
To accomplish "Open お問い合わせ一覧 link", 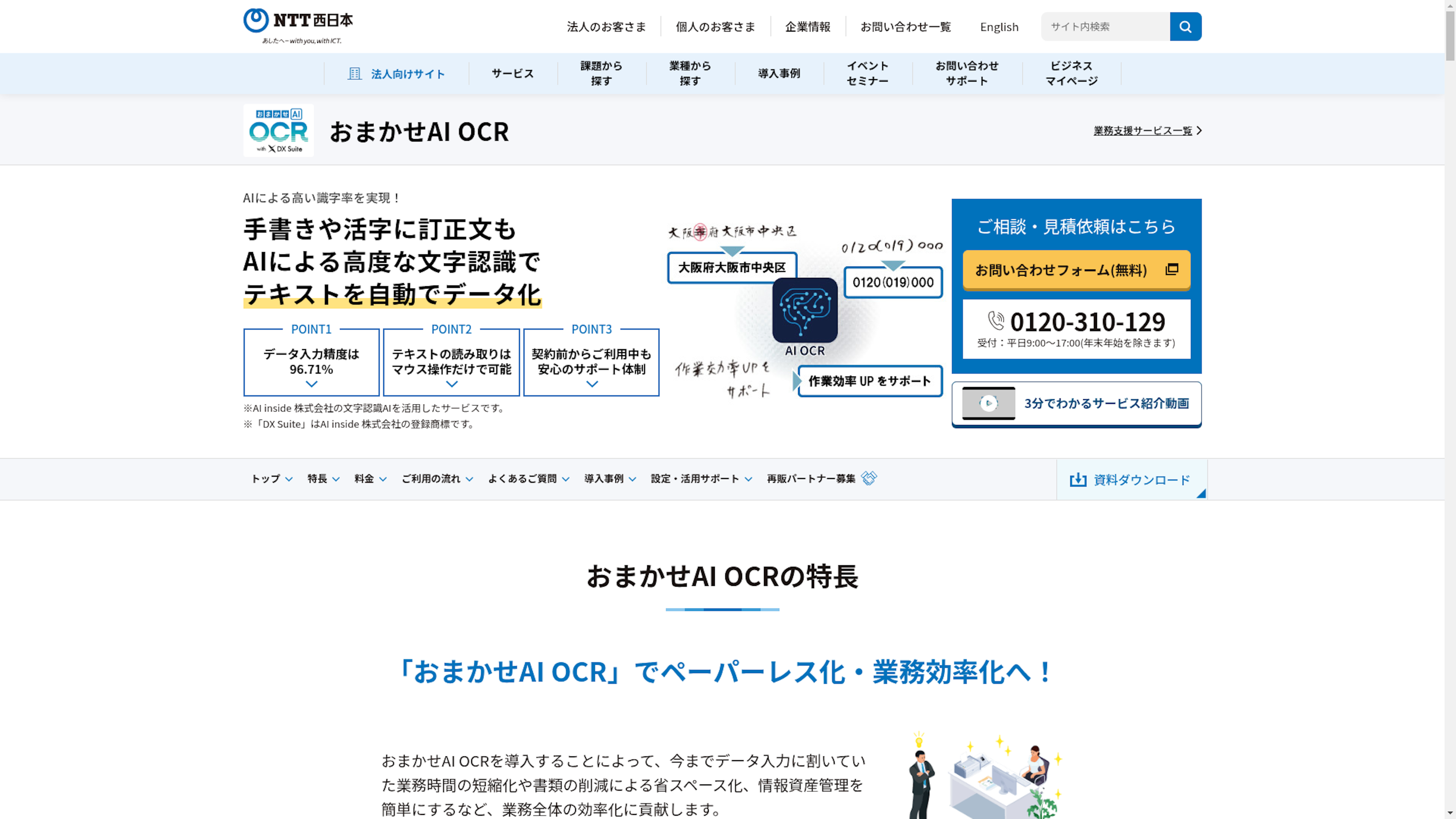I will click(905, 27).
